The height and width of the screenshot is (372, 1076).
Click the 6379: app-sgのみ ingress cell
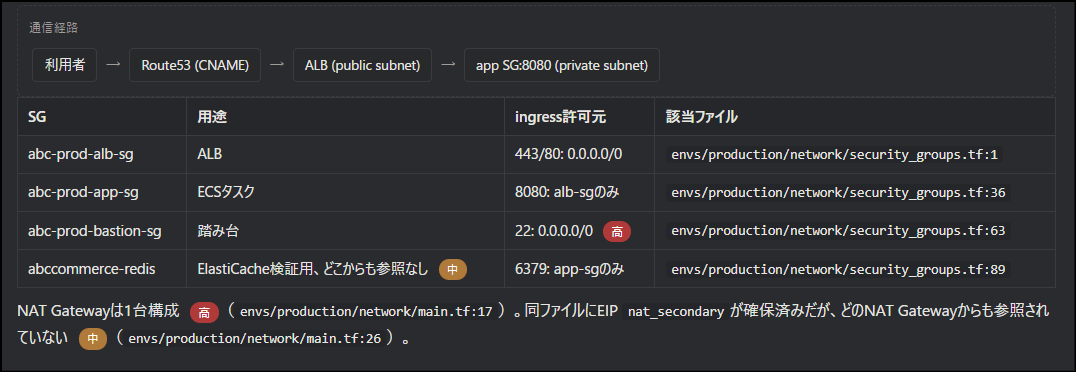(x=579, y=269)
